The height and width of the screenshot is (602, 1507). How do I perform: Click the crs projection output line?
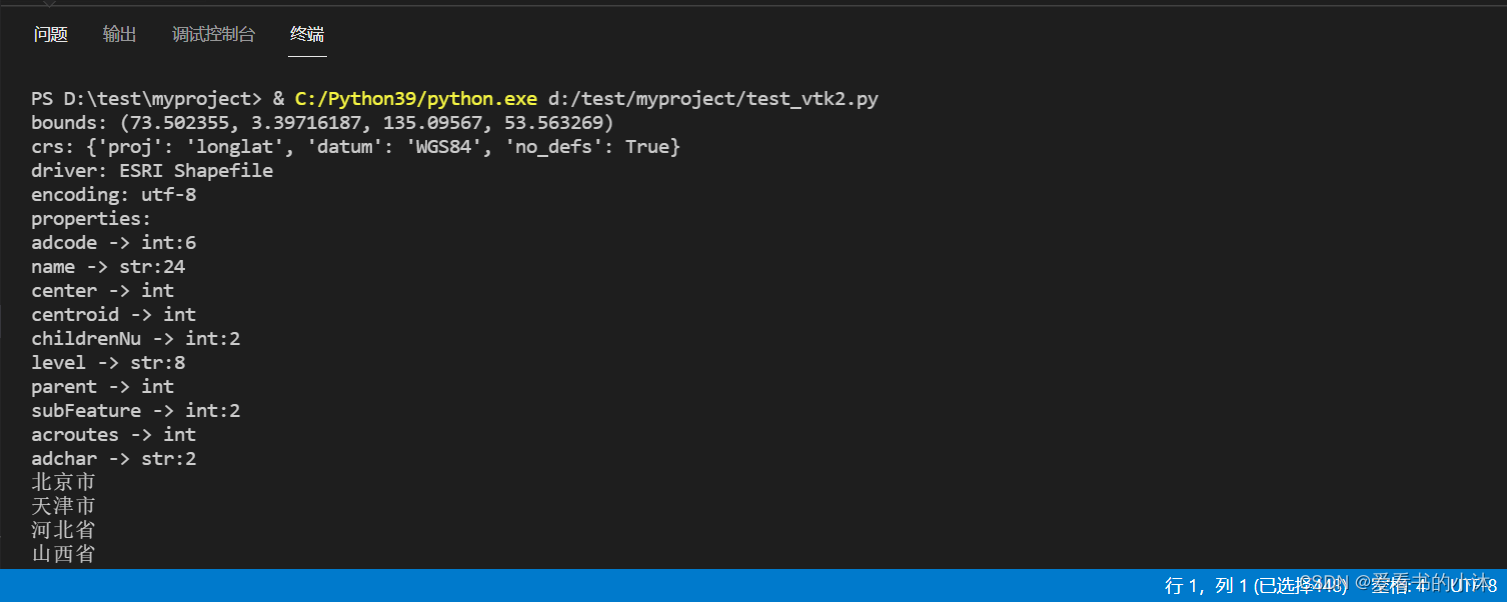(x=355, y=147)
